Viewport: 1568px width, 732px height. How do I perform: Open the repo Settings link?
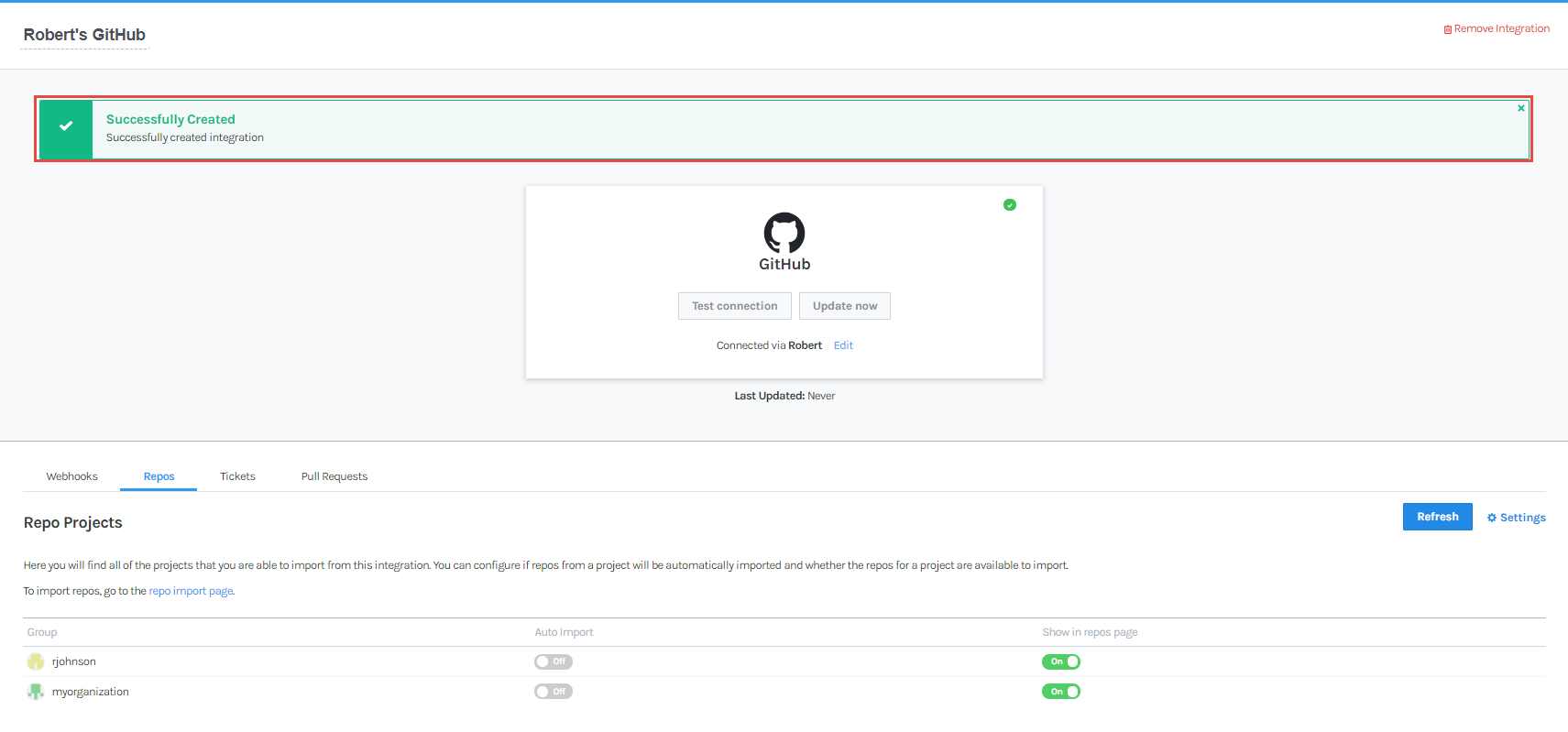coord(1517,518)
